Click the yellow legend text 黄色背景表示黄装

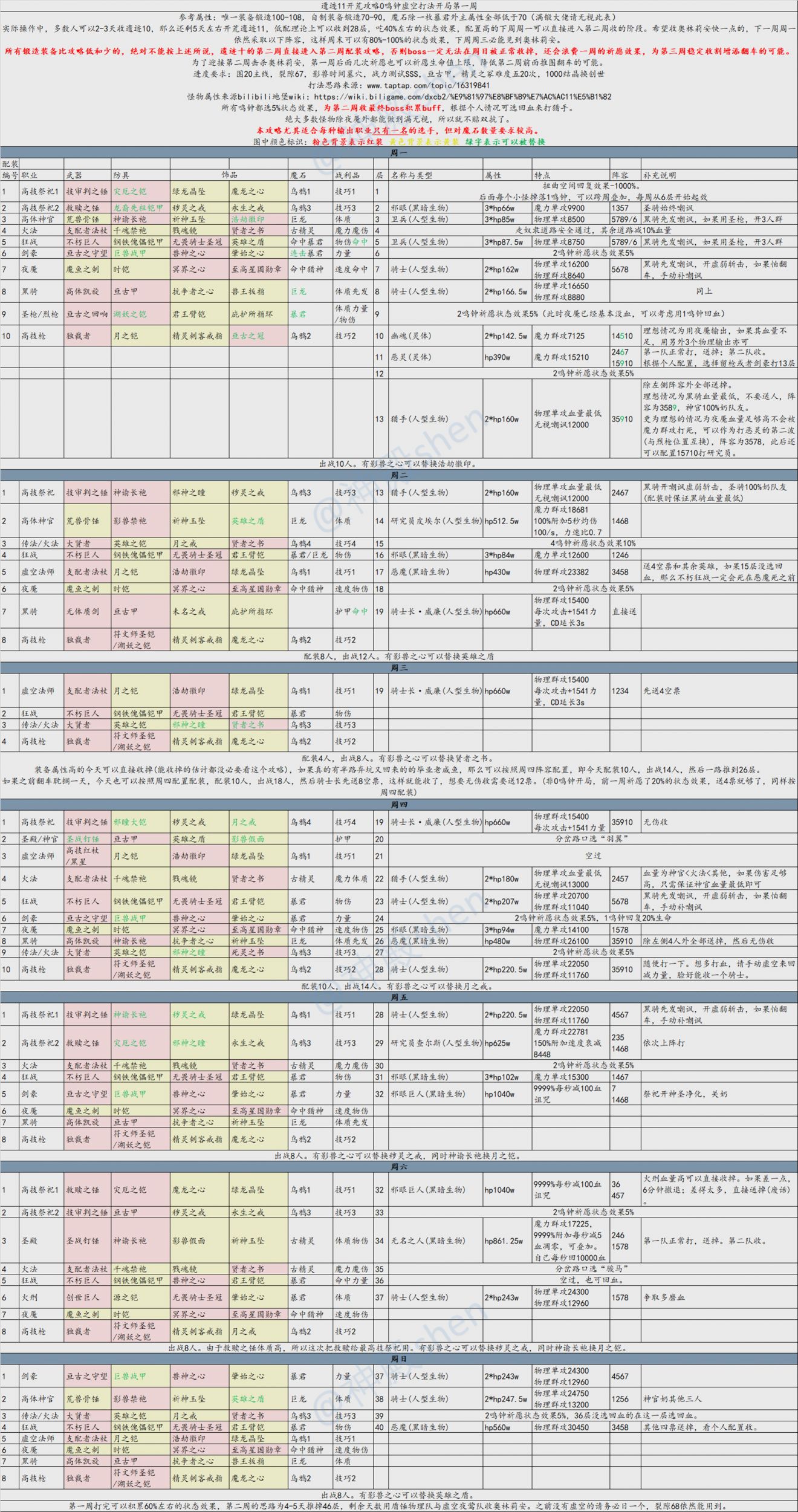[x=424, y=141]
